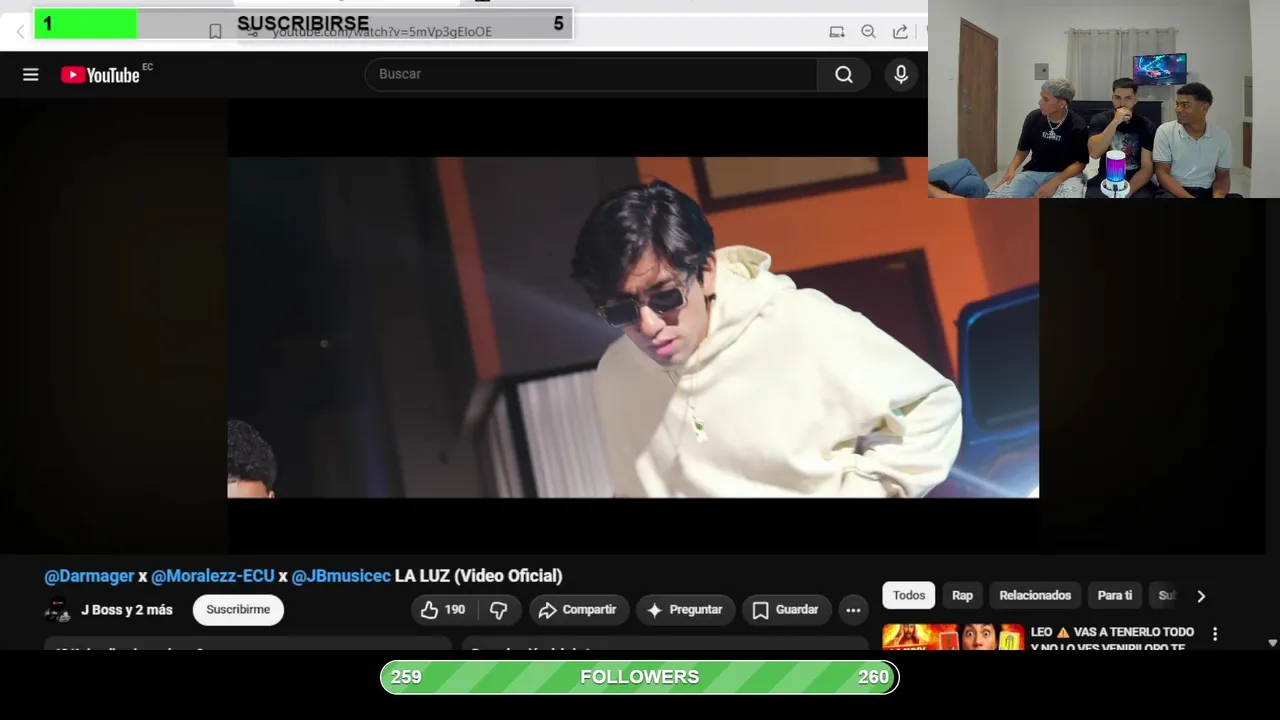1280x720 pixels.
Task: Open the YouTube hamburger guide menu
Action: point(31,75)
